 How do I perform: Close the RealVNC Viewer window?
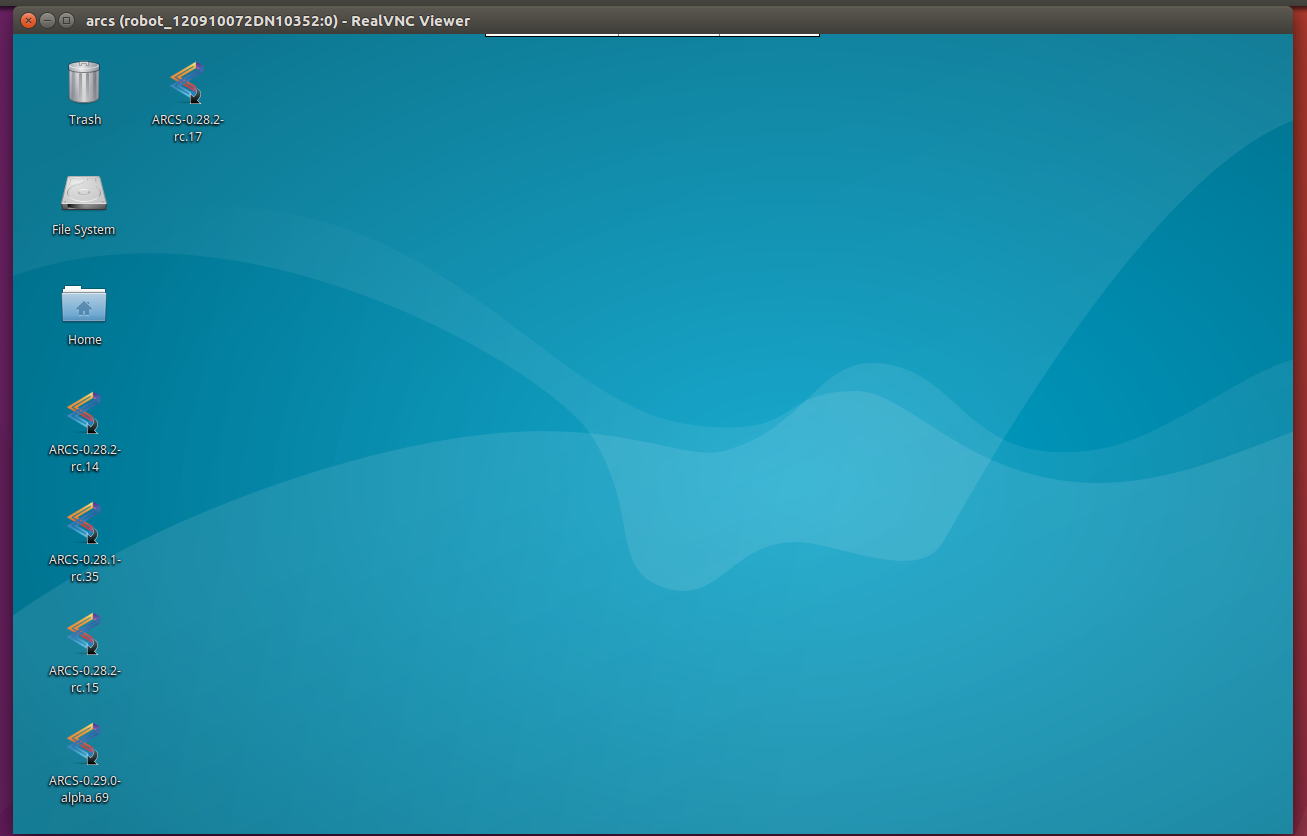(28, 20)
